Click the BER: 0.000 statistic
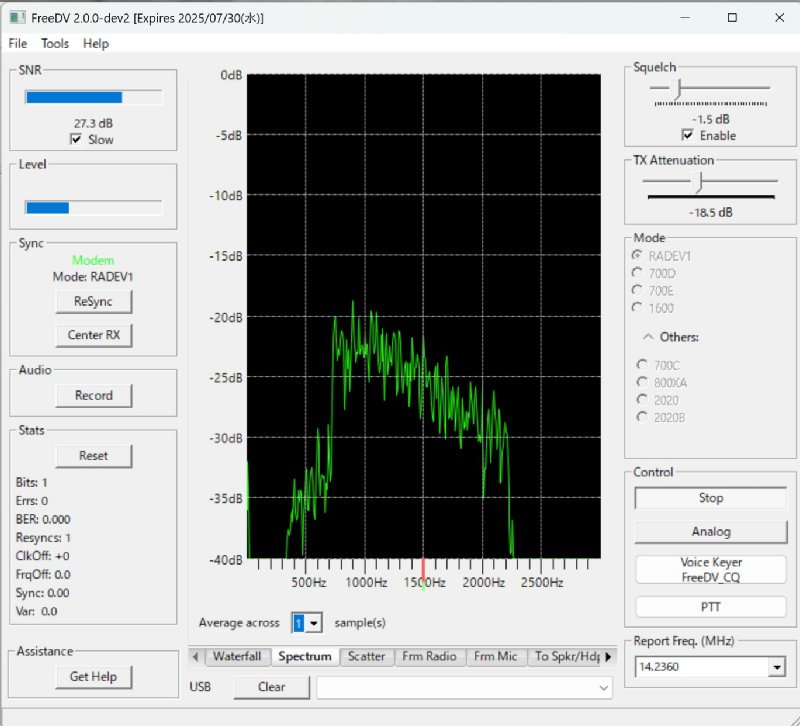800x726 pixels. (x=43, y=519)
